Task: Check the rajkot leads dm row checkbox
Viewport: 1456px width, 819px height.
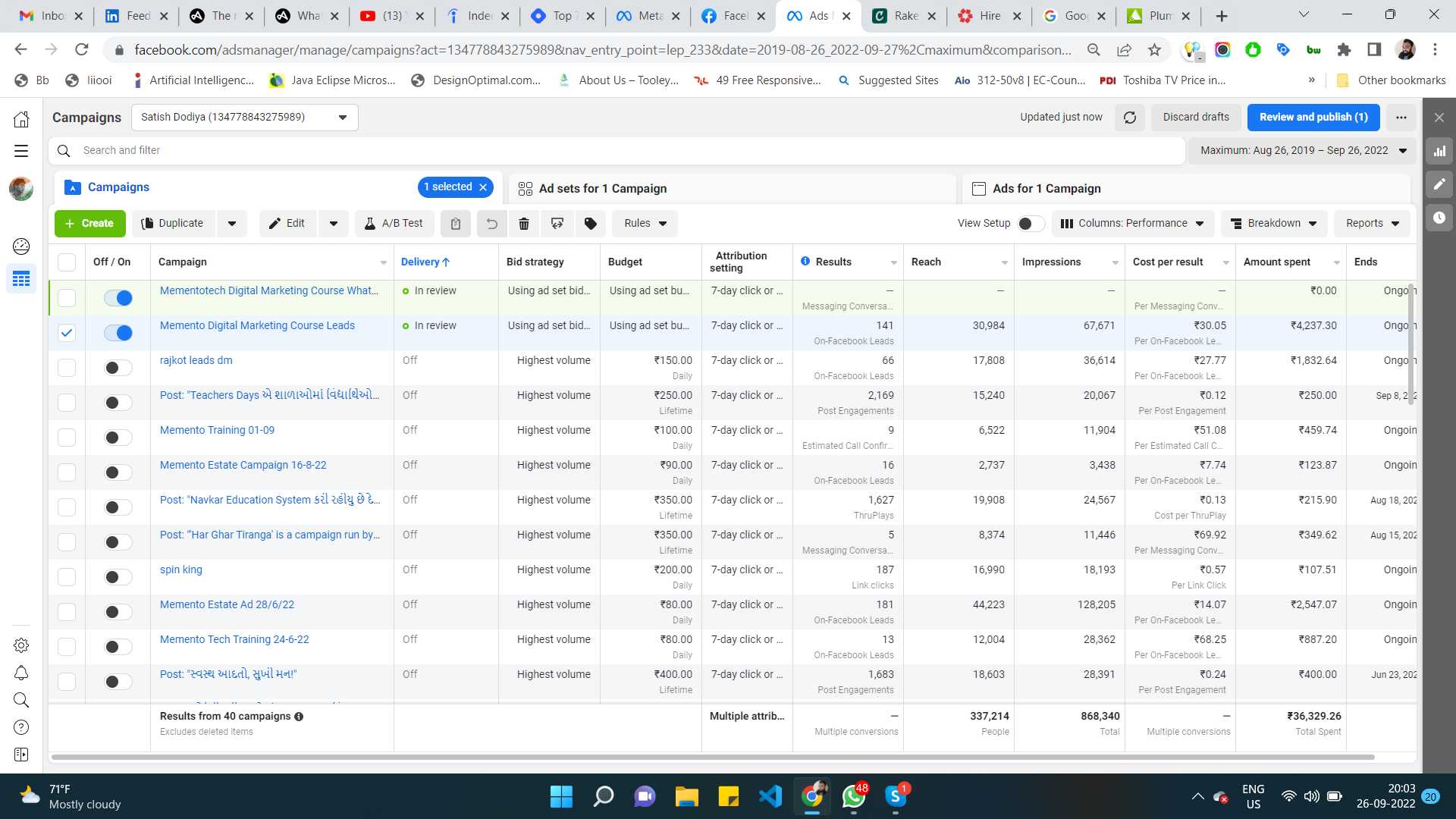Action: click(x=67, y=368)
